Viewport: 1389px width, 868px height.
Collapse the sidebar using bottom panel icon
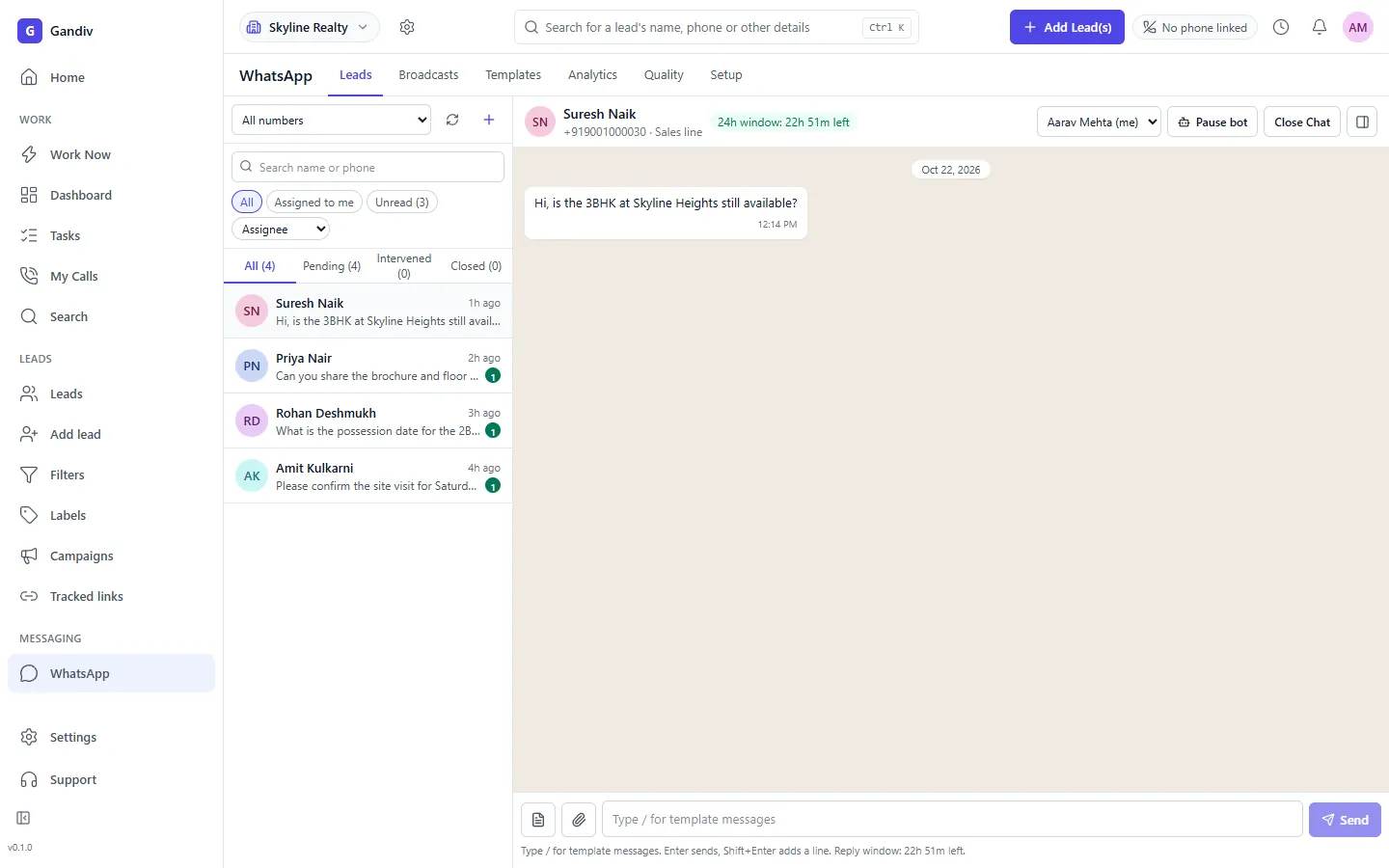pyautogui.click(x=24, y=818)
